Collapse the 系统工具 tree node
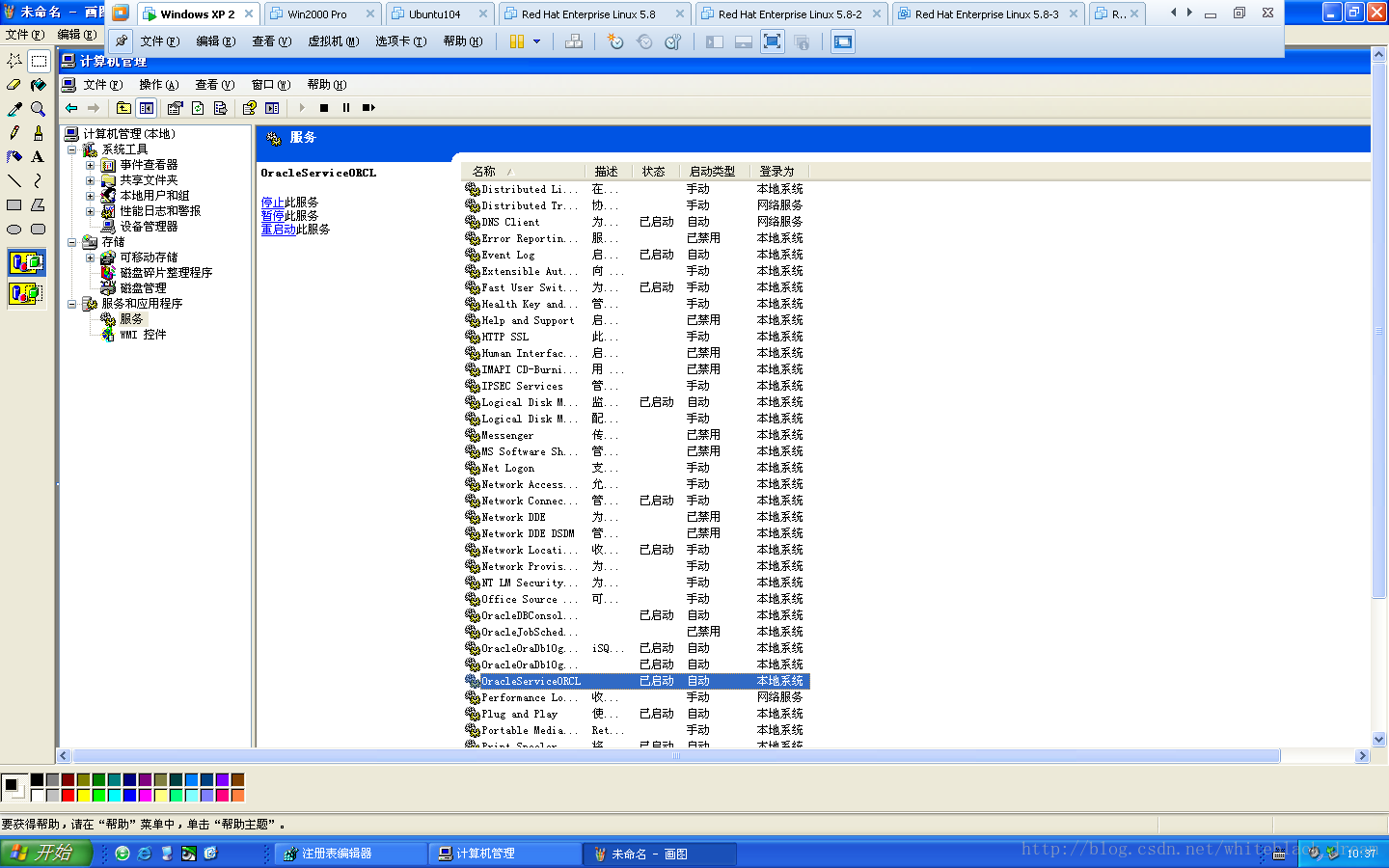The image size is (1389, 868). 71,149
